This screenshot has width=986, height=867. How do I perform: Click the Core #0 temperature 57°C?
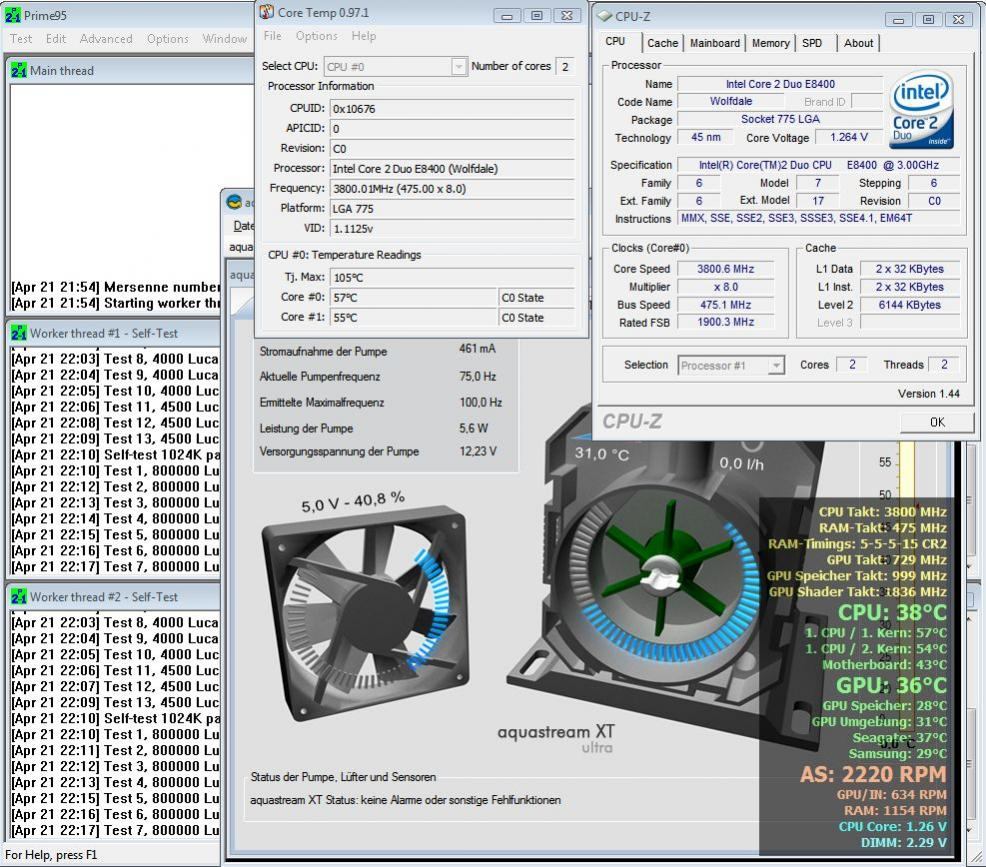point(413,297)
